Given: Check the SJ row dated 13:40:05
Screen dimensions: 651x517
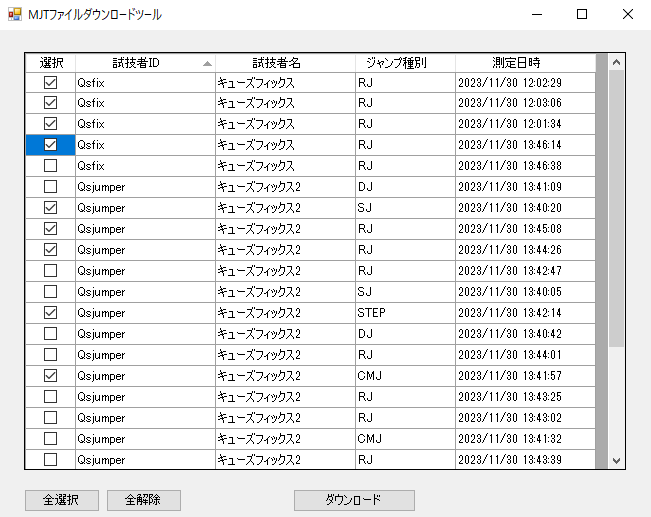Looking at the screenshot, I should [50, 292].
